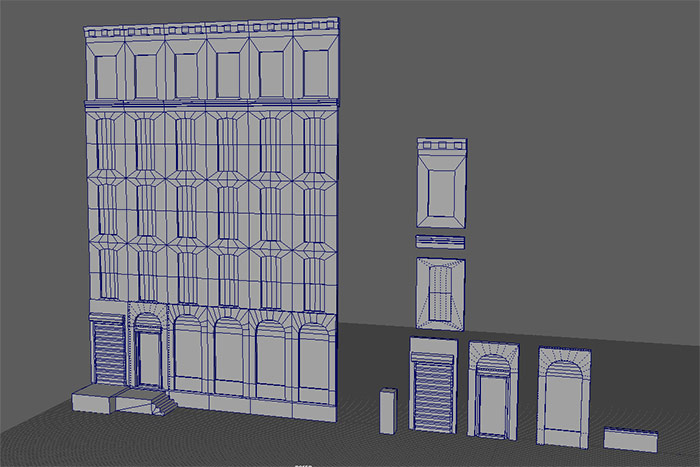Screen dimensions: 700x467
Task: Click the standalone arched window module
Action: (563, 395)
